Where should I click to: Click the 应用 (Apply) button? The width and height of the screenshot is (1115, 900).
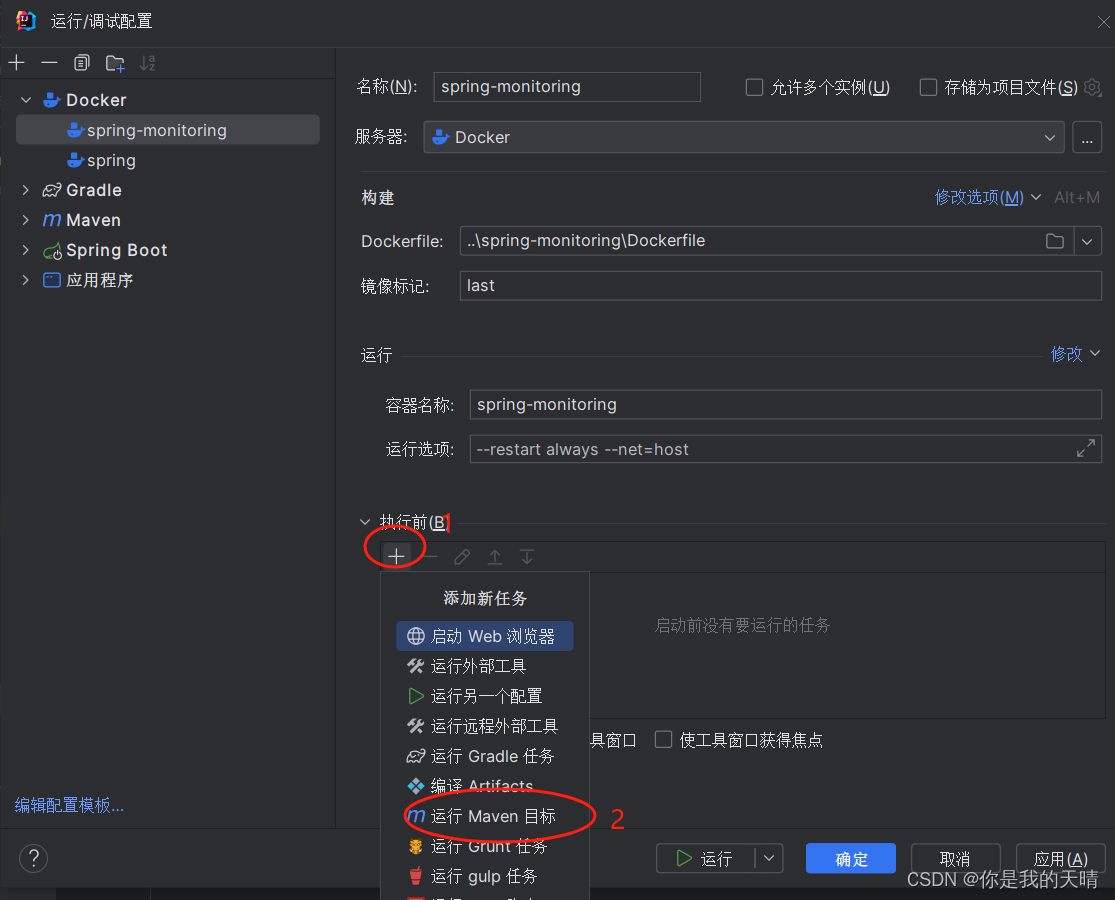pos(1060,858)
